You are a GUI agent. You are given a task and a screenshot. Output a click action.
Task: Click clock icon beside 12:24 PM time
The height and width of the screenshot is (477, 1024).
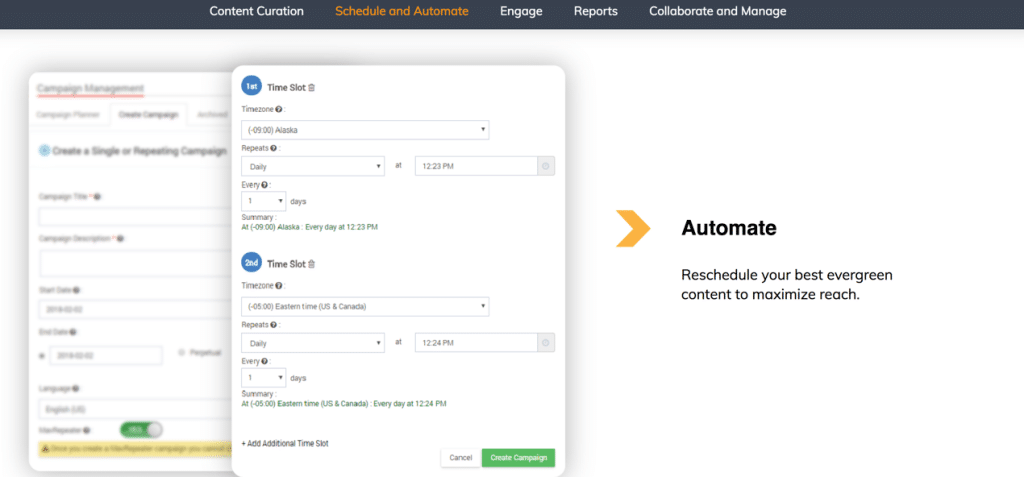(546, 343)
